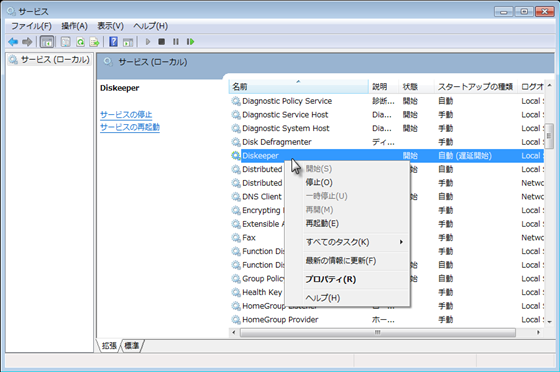Open the 操作(A) menu
Viewport: 560px width, 372px height.
(x=74, y=26)
